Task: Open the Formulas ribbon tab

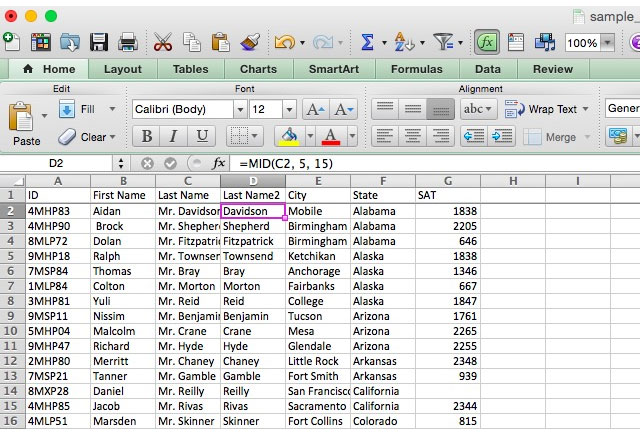Action: 416,69
